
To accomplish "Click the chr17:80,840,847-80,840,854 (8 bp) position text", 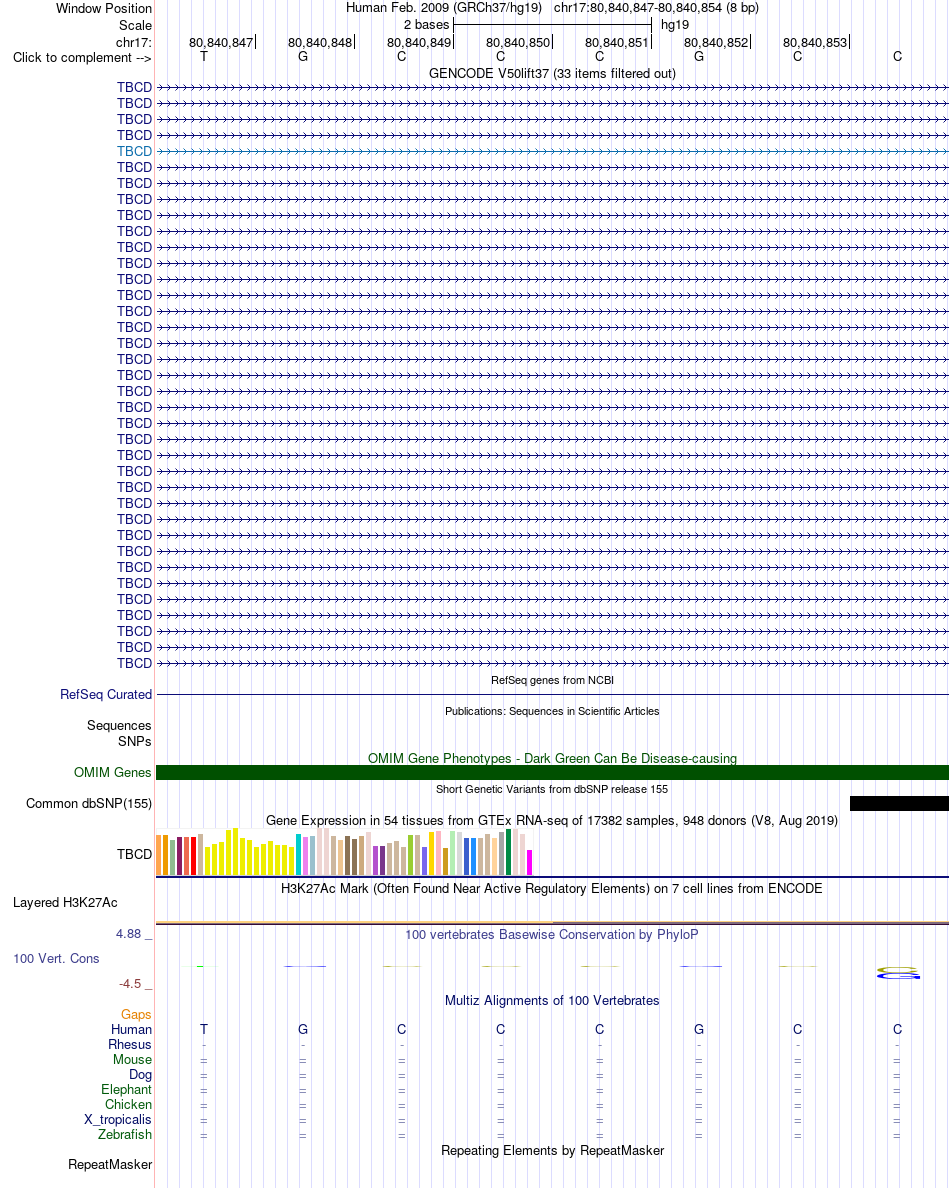I will 656,8.
